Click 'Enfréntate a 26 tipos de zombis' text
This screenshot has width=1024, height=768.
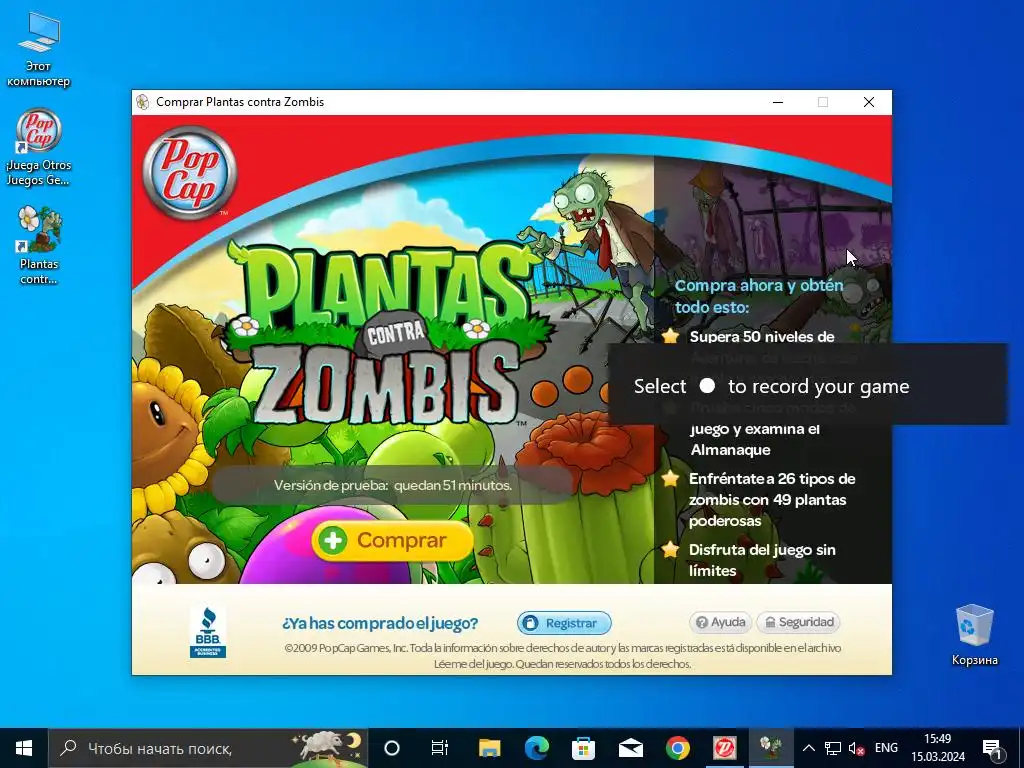(772, 500)
